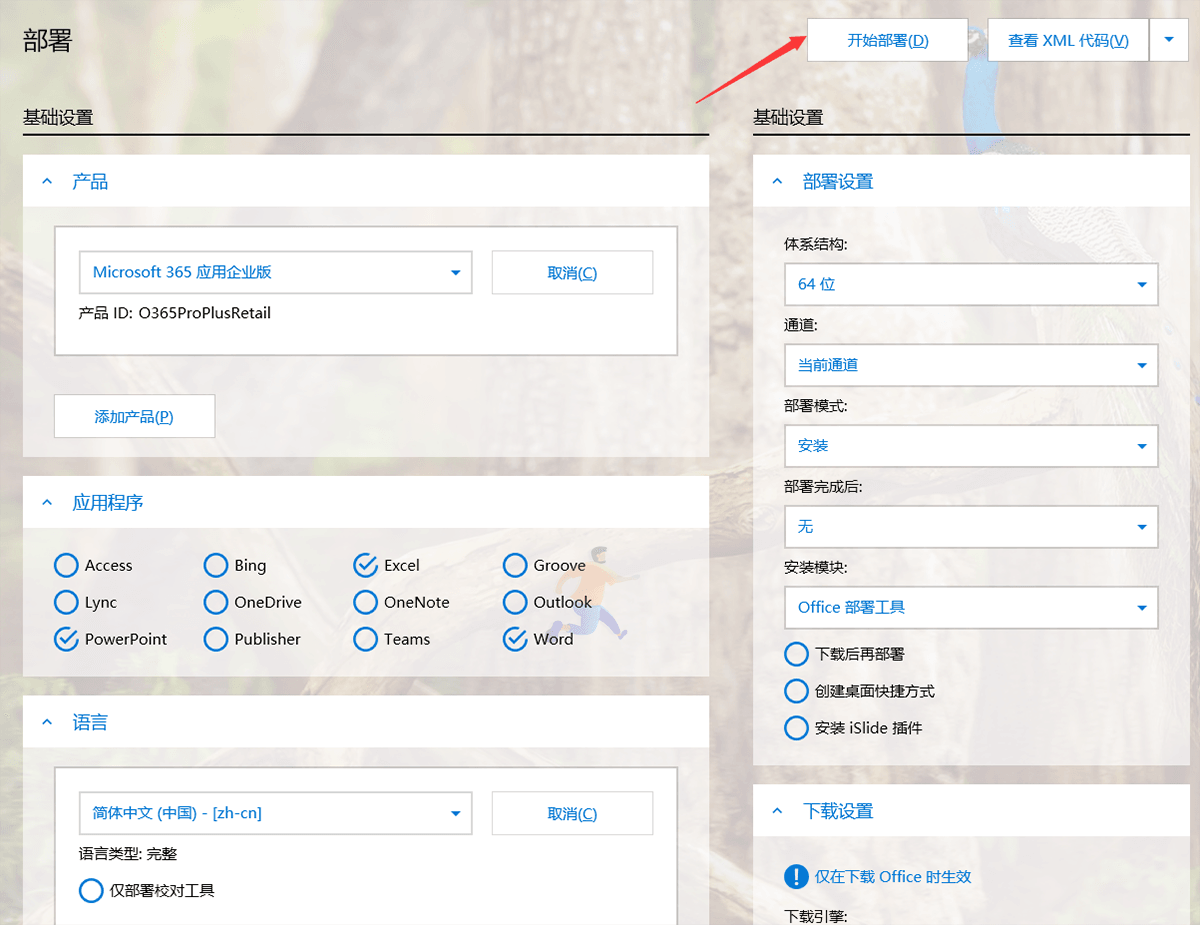Open the 体系结构 64 位 dropdown

[971, 284]
